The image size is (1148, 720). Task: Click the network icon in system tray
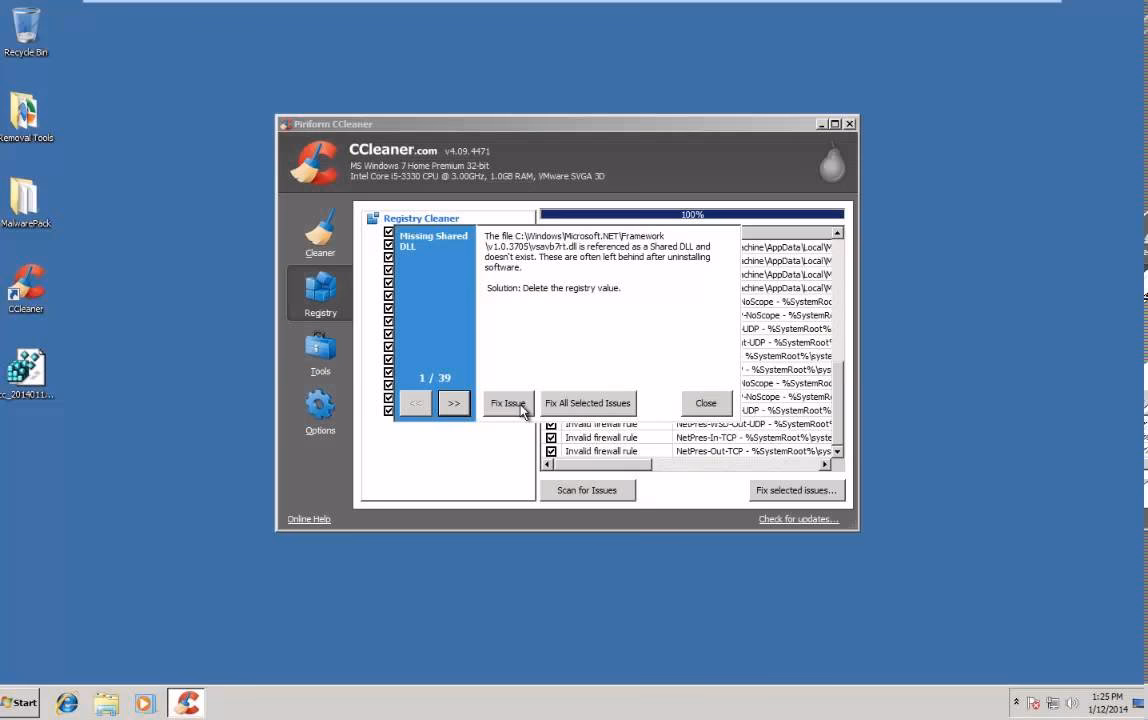click(x=1053, y=703)
